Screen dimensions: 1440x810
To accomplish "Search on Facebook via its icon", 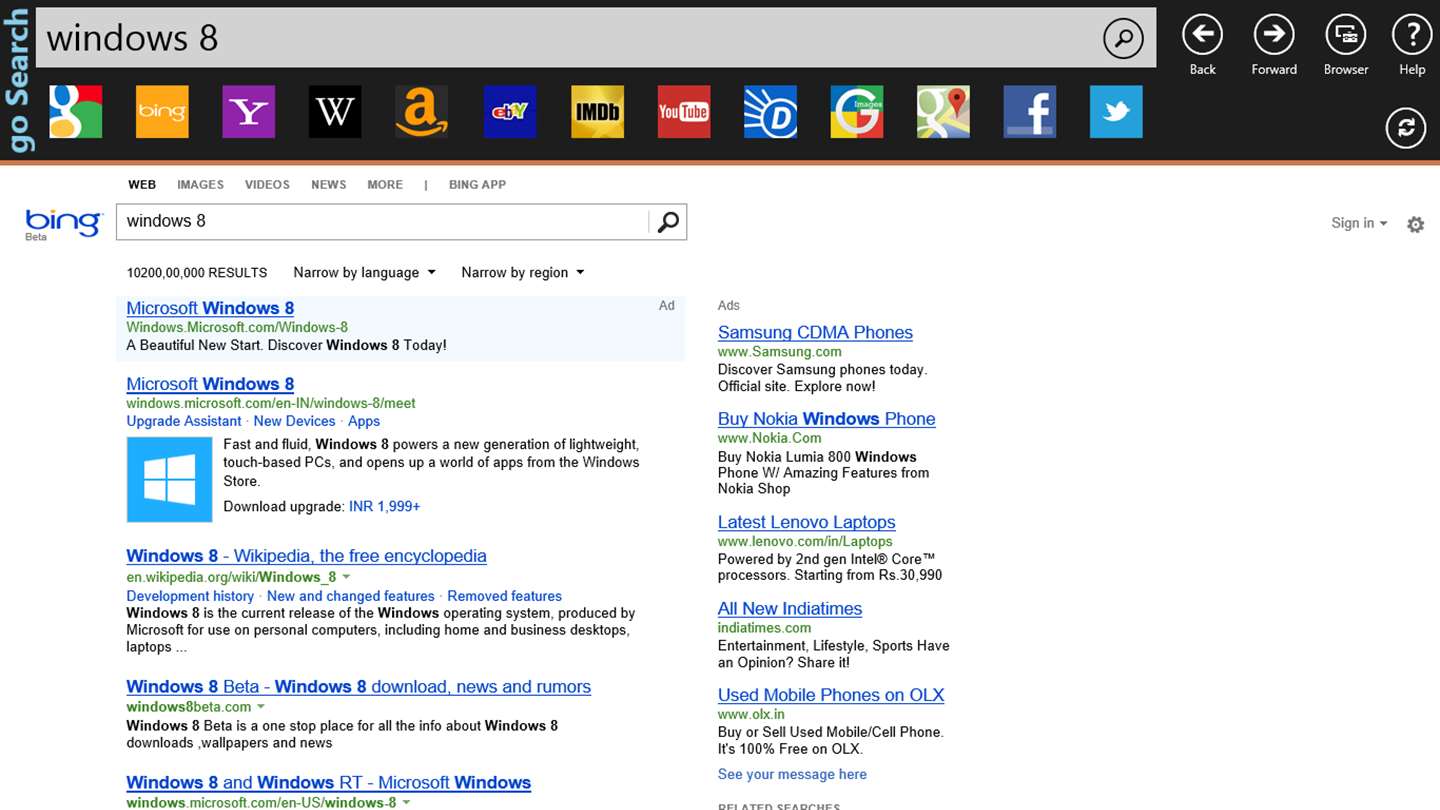I will point(1030,112).
